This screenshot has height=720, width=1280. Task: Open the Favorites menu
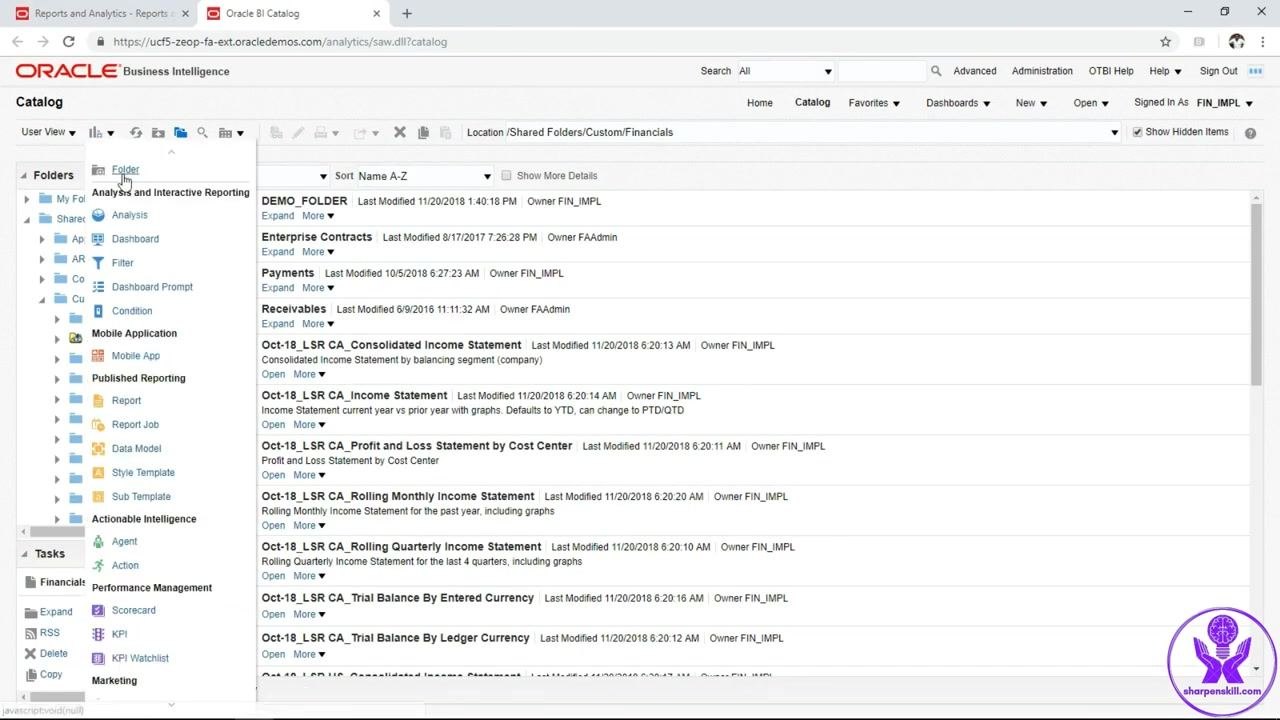874,103
